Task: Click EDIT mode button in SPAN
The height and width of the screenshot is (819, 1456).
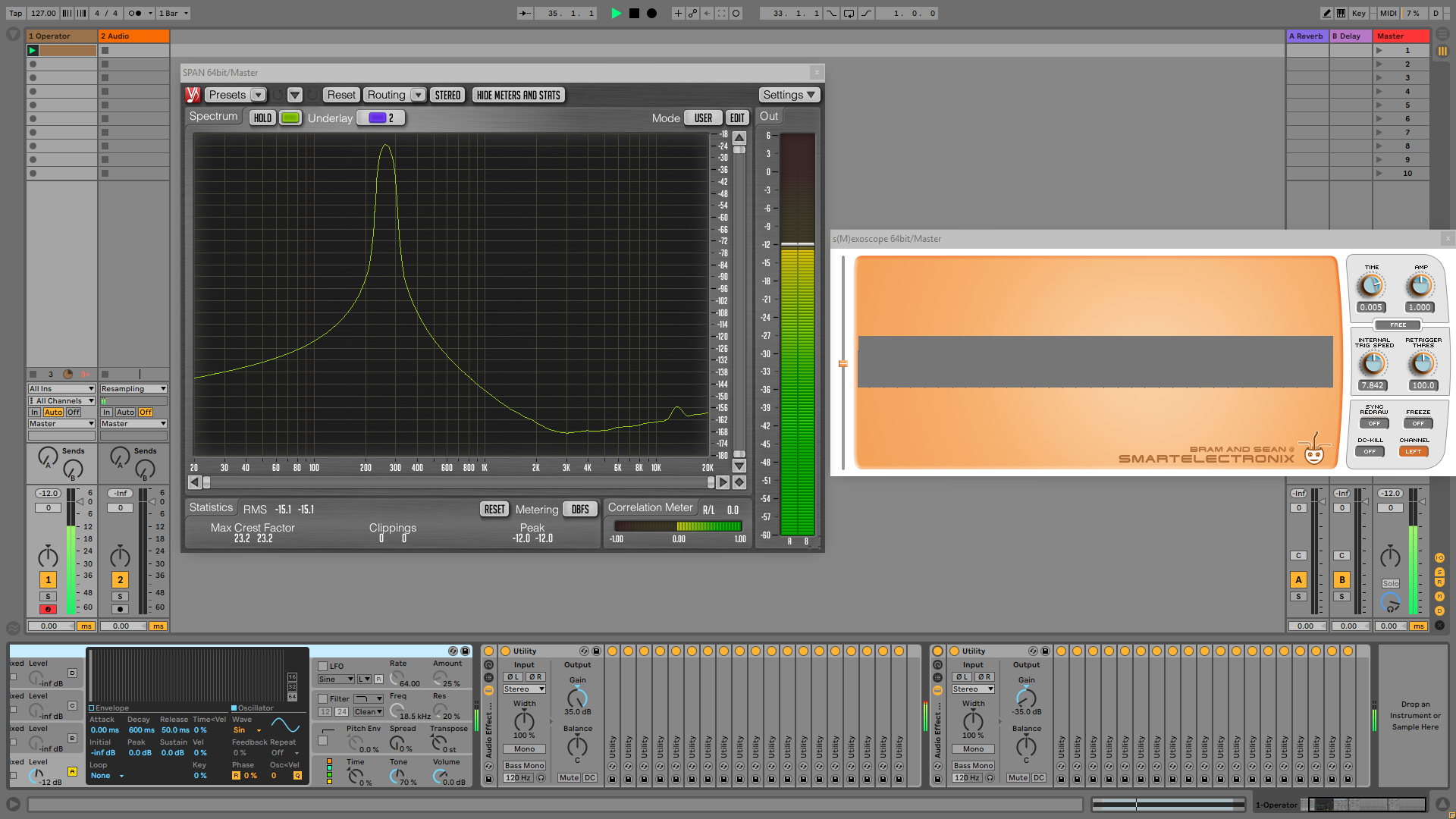Action: [x=737, y=118]
